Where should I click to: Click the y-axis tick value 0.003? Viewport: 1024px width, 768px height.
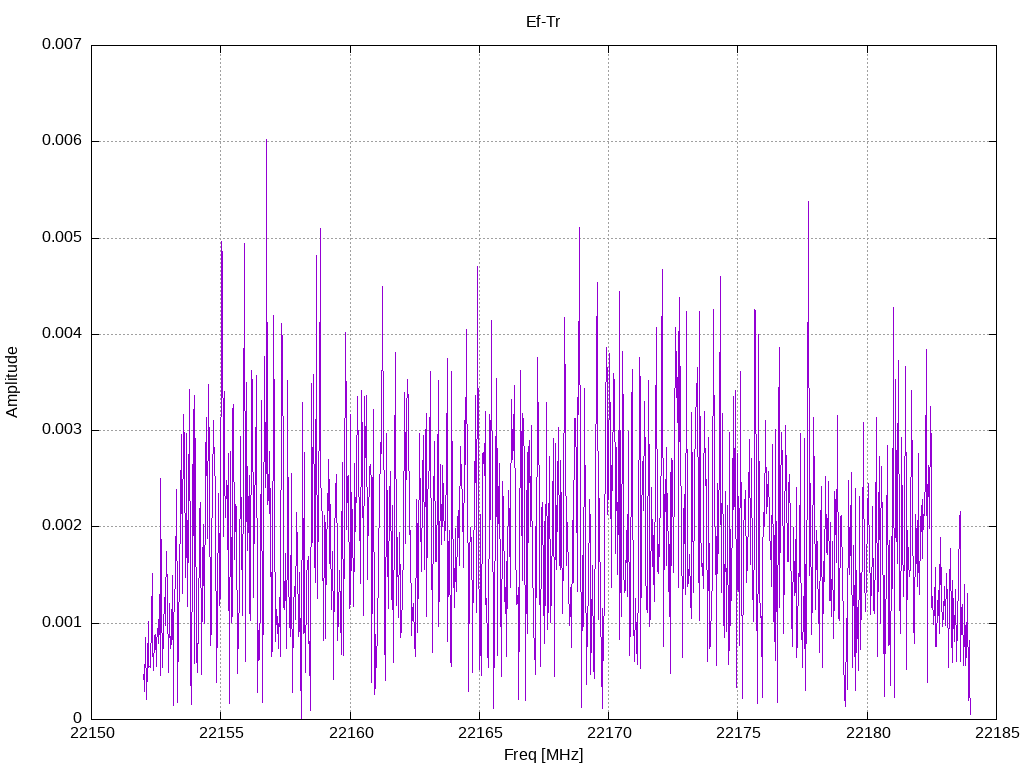click(x=62, y=430)
